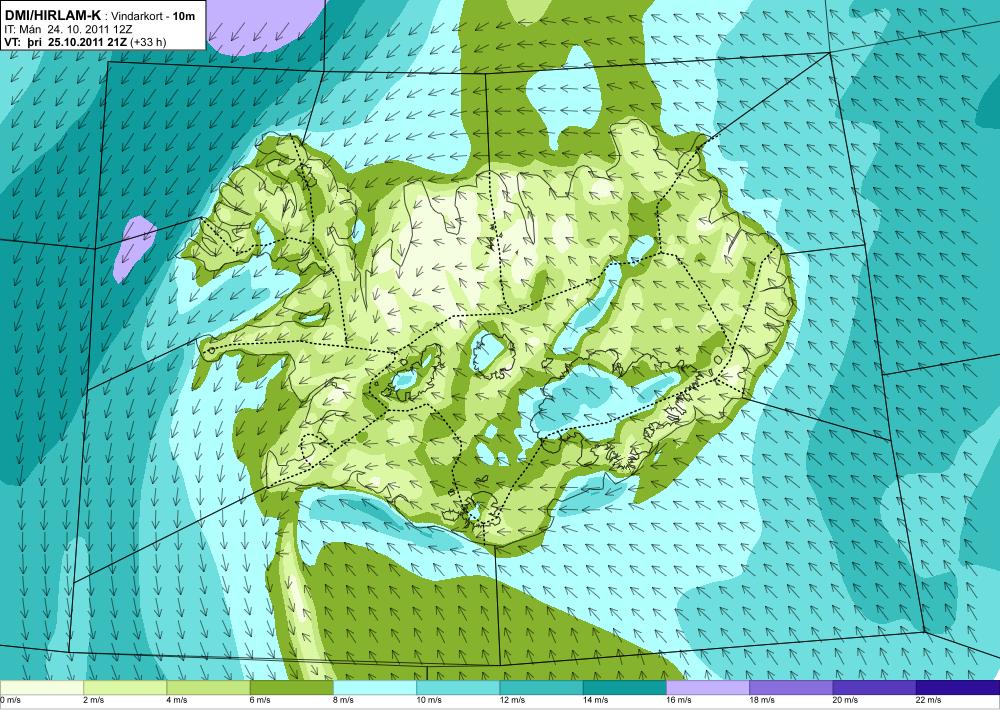Click the '8 m/s' legend label
Image resolution: width=1000 pixels, height=710 pixels.
click(x=344, y=700)
